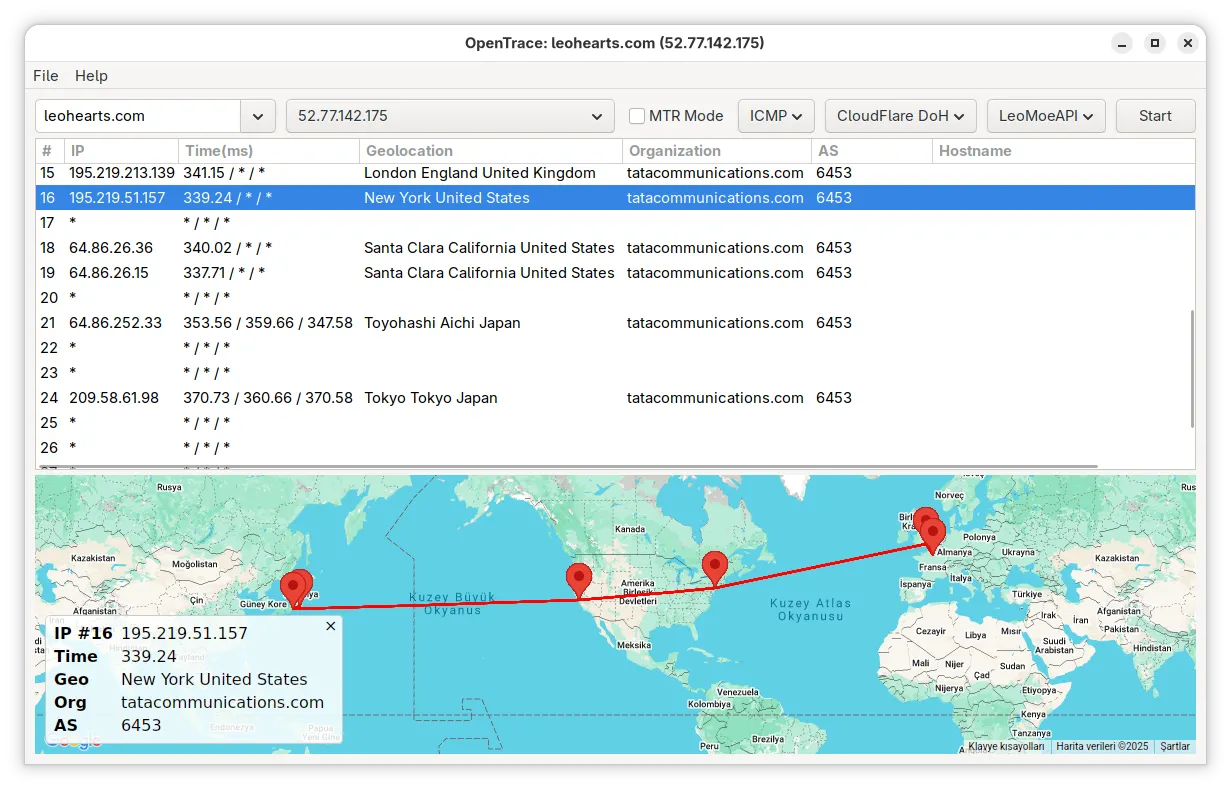Open the File menu
This screenshot has height=789, width=1231.
pyautogui.click(x=46, y=76)
